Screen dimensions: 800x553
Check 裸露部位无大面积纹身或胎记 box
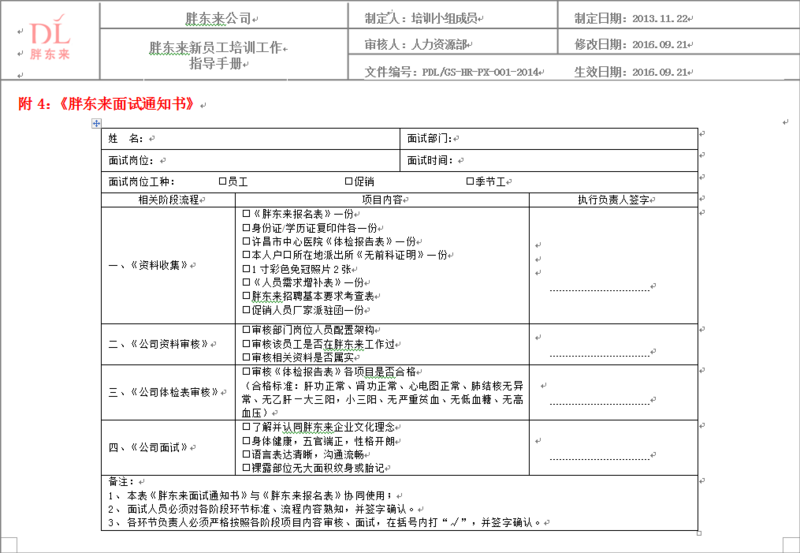(x=246, y=468)
